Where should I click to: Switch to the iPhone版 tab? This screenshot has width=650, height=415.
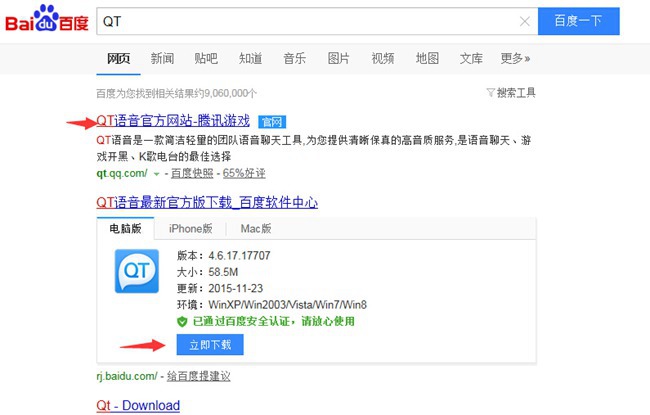[191, 228]
